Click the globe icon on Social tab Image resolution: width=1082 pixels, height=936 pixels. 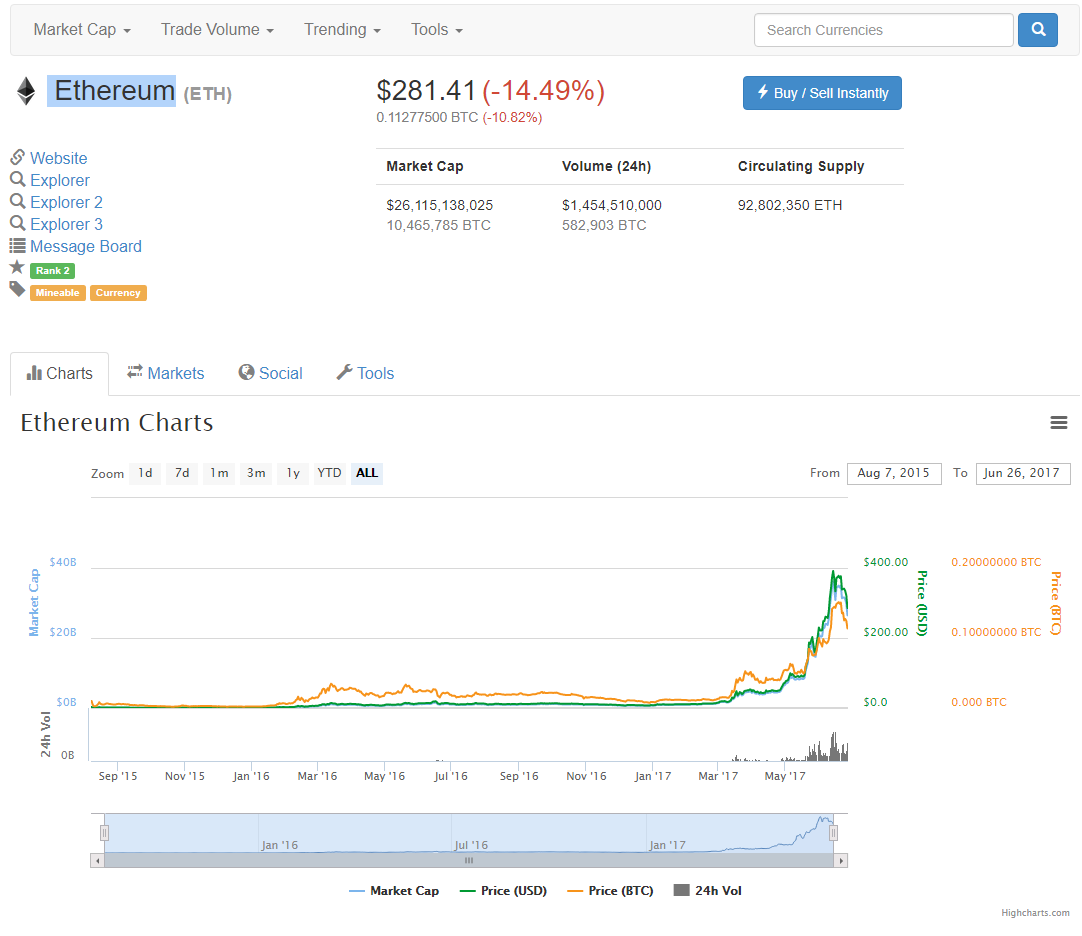[x=246, y=372]
